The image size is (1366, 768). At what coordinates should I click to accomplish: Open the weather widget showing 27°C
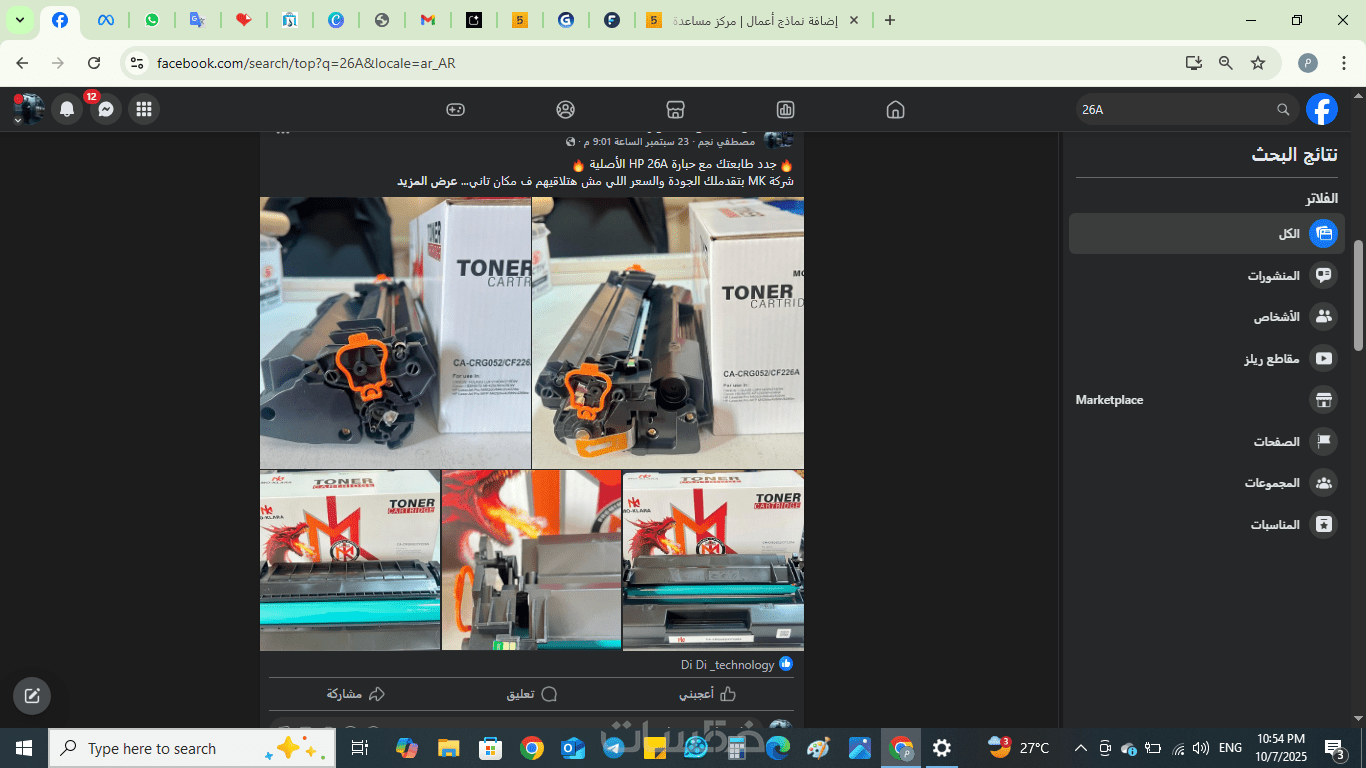pos(1019,748)
